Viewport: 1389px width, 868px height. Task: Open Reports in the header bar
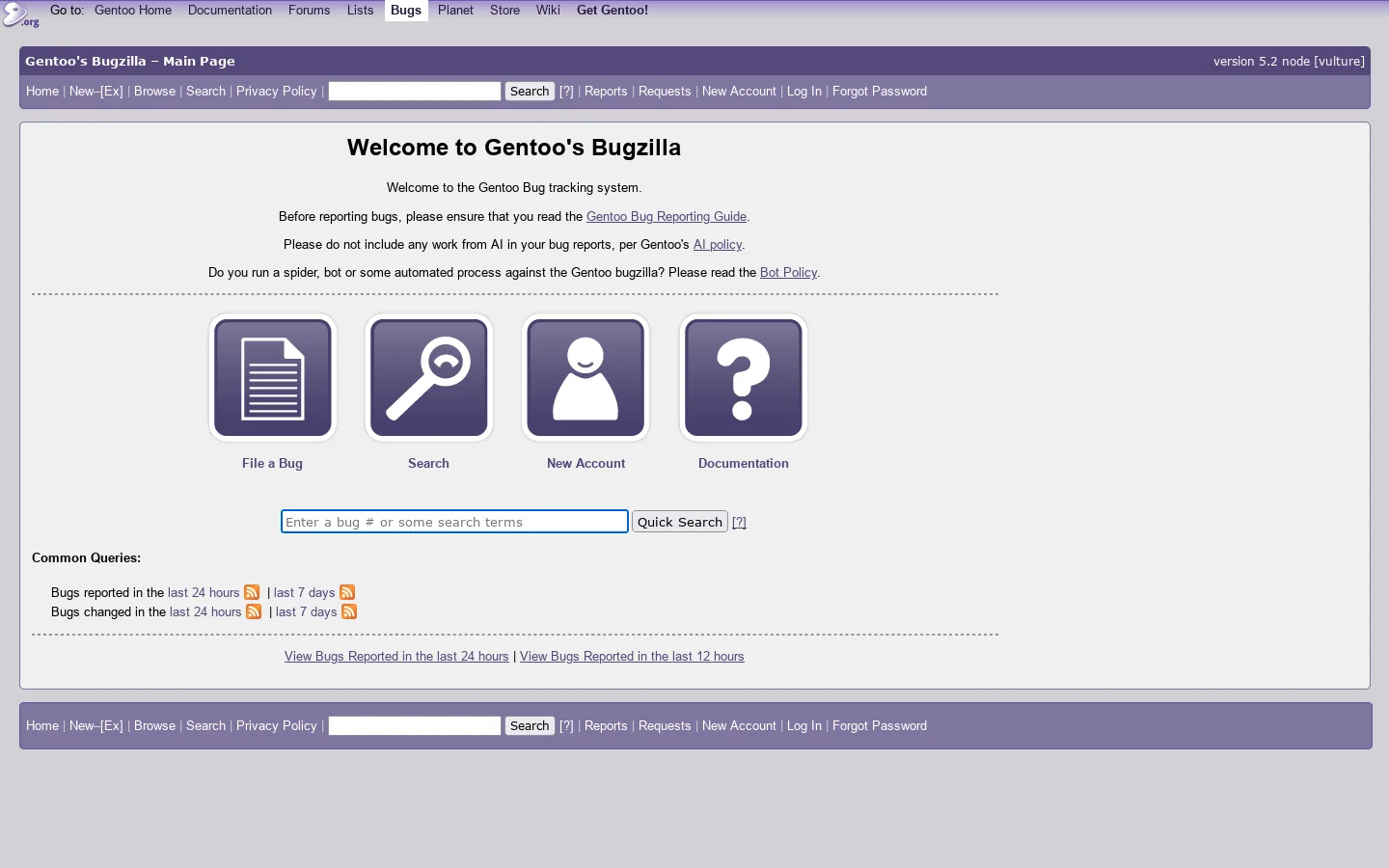coord(606,92)
